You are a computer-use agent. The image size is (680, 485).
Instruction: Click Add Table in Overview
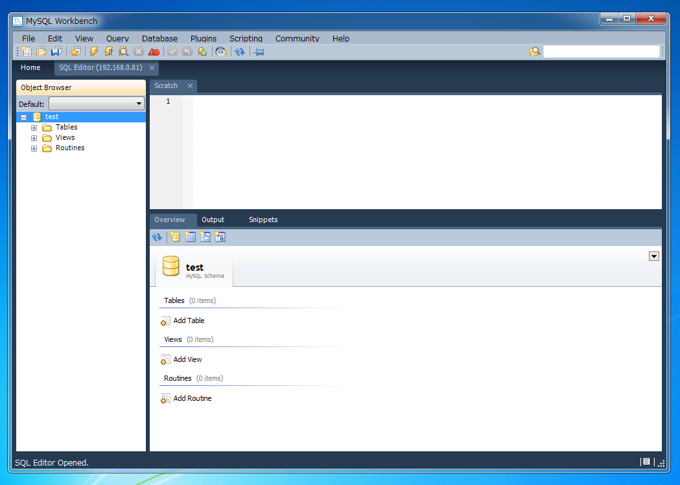pyautogui.click(x=183, y=321)
